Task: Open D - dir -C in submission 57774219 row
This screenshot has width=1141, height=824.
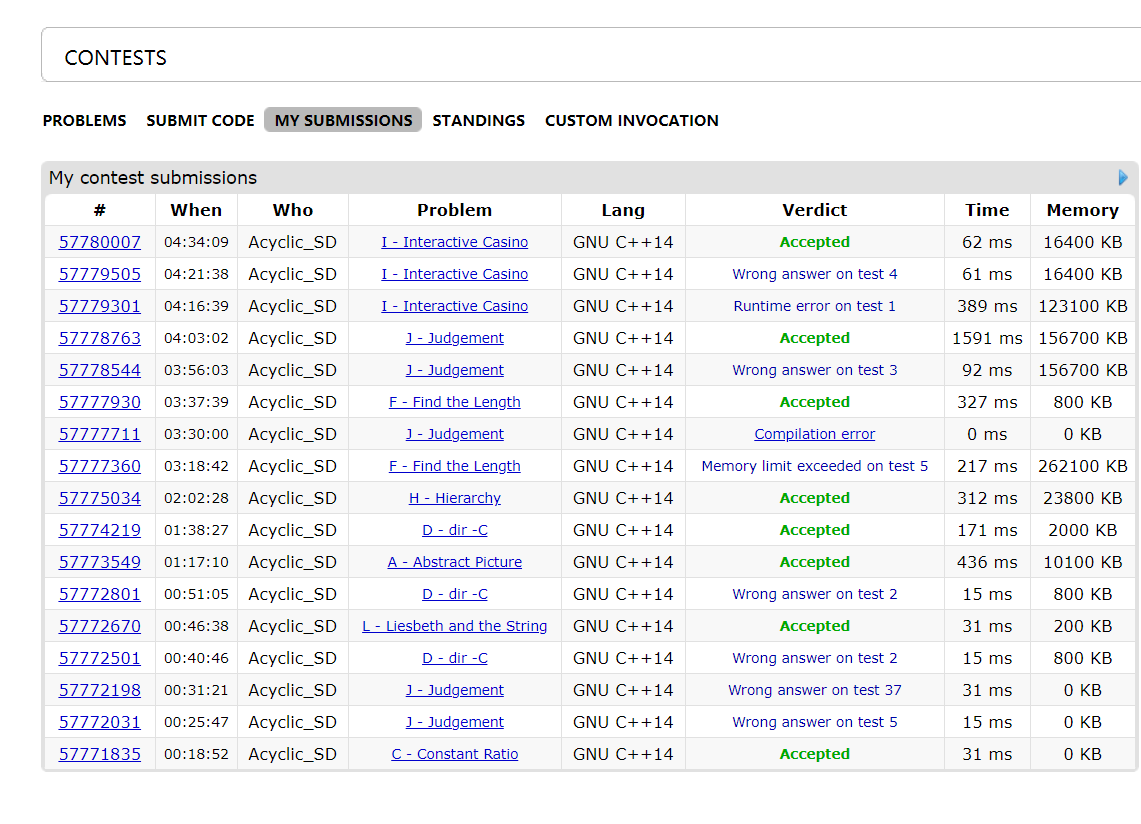Action: point(454,530)
